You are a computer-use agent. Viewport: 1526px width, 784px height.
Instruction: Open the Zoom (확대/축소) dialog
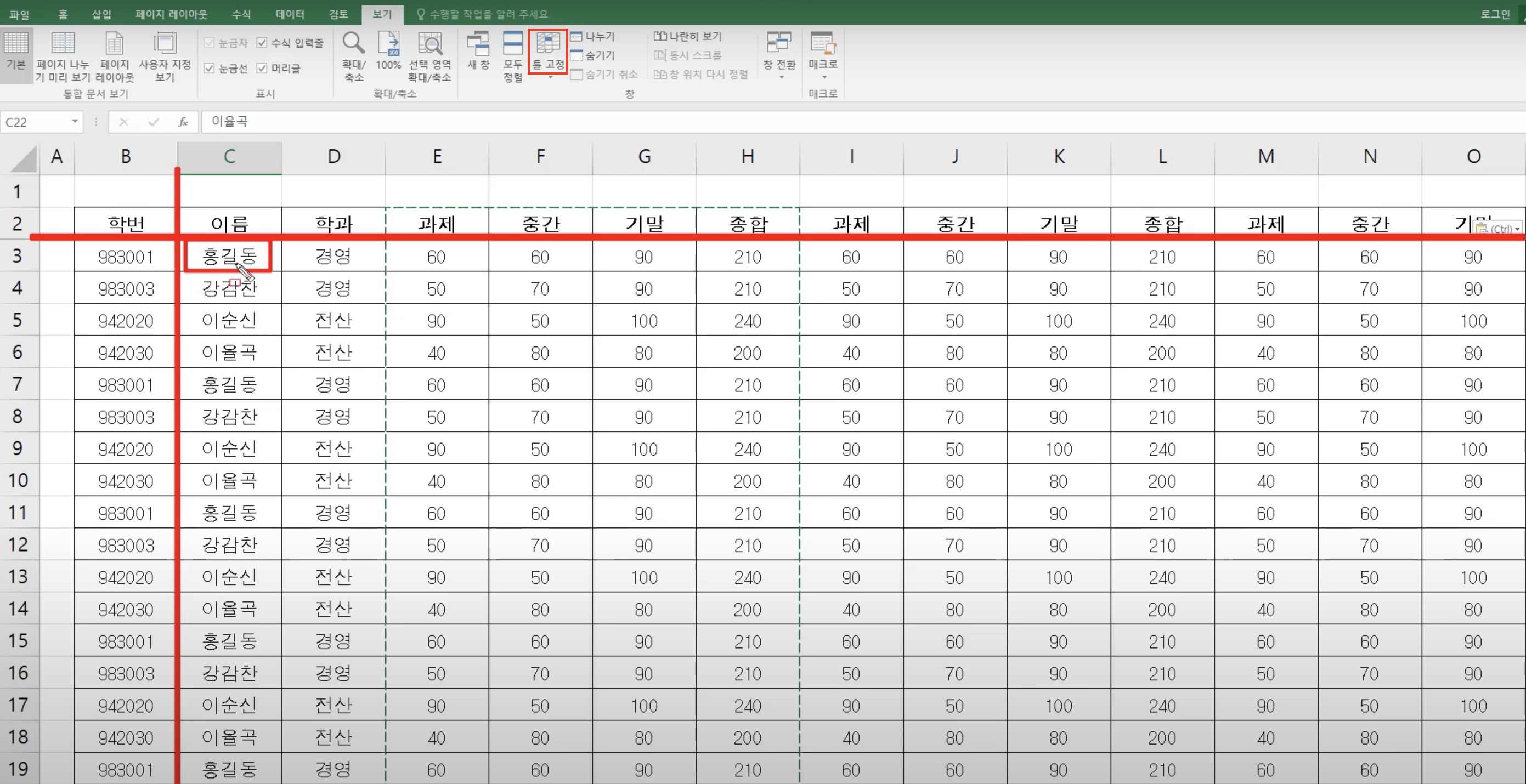(x=354, y=57)
